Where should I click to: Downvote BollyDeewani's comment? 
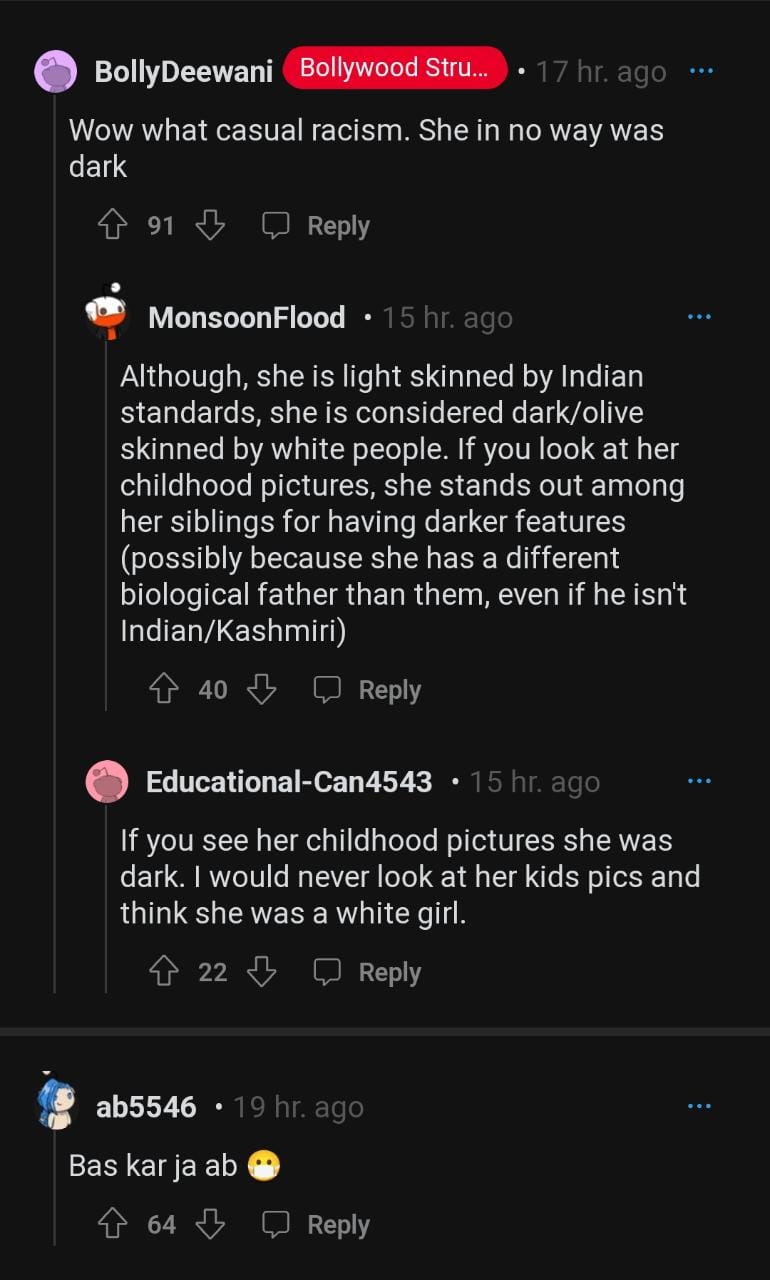210,226
